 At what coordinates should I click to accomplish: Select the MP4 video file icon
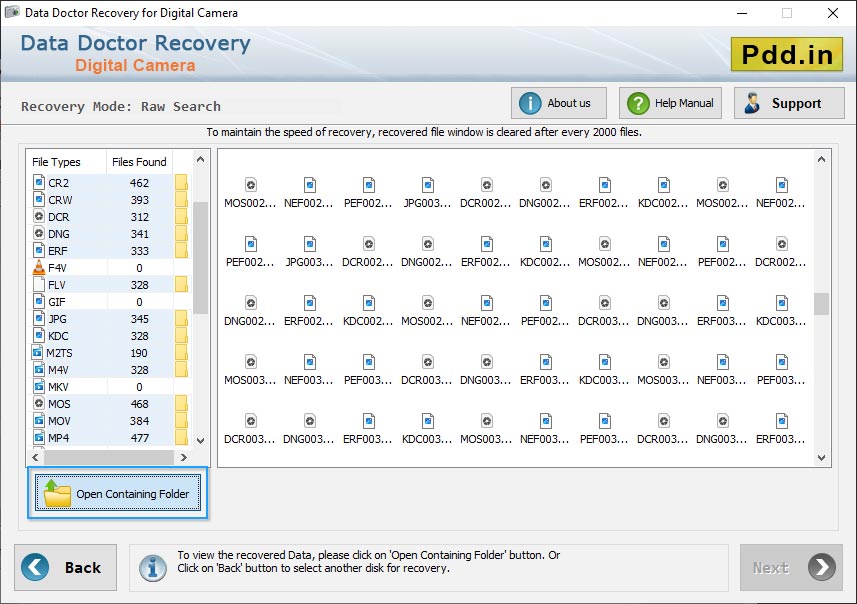pos(39,437)
